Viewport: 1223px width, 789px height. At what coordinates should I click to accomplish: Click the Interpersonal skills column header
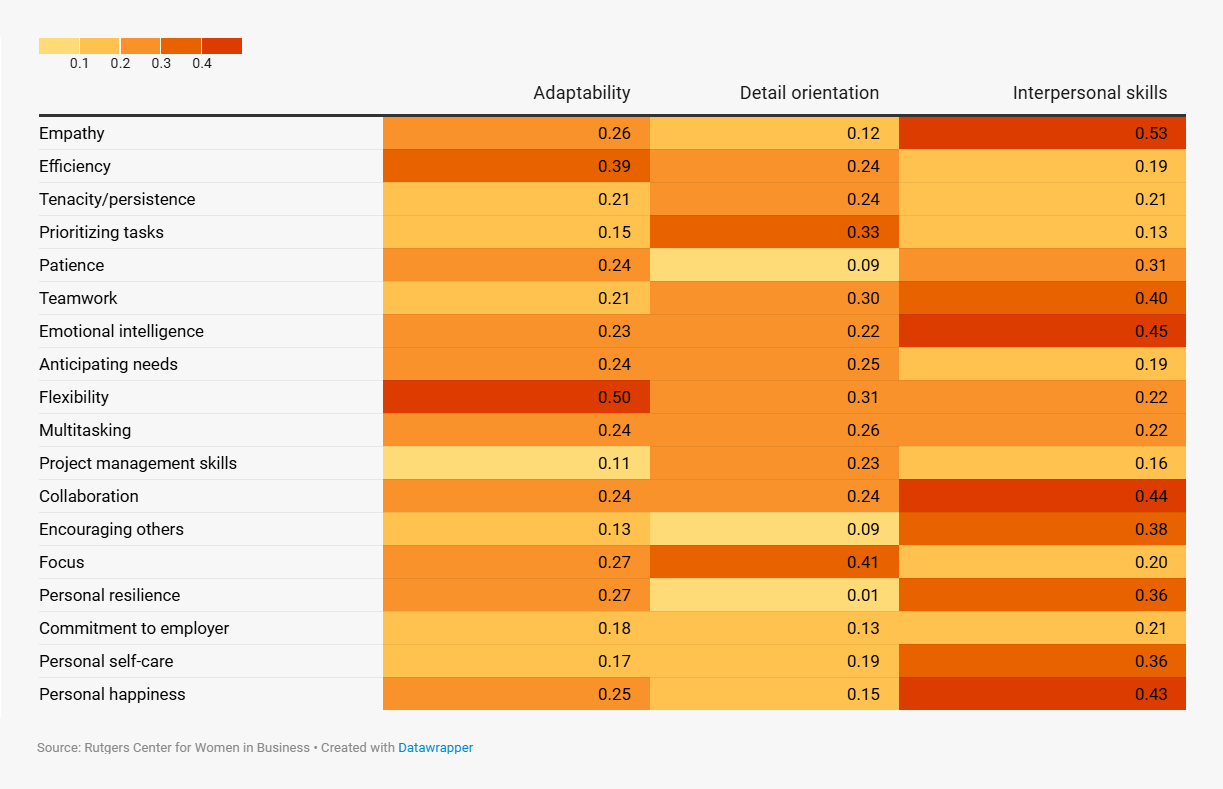tap(1089, 93)
